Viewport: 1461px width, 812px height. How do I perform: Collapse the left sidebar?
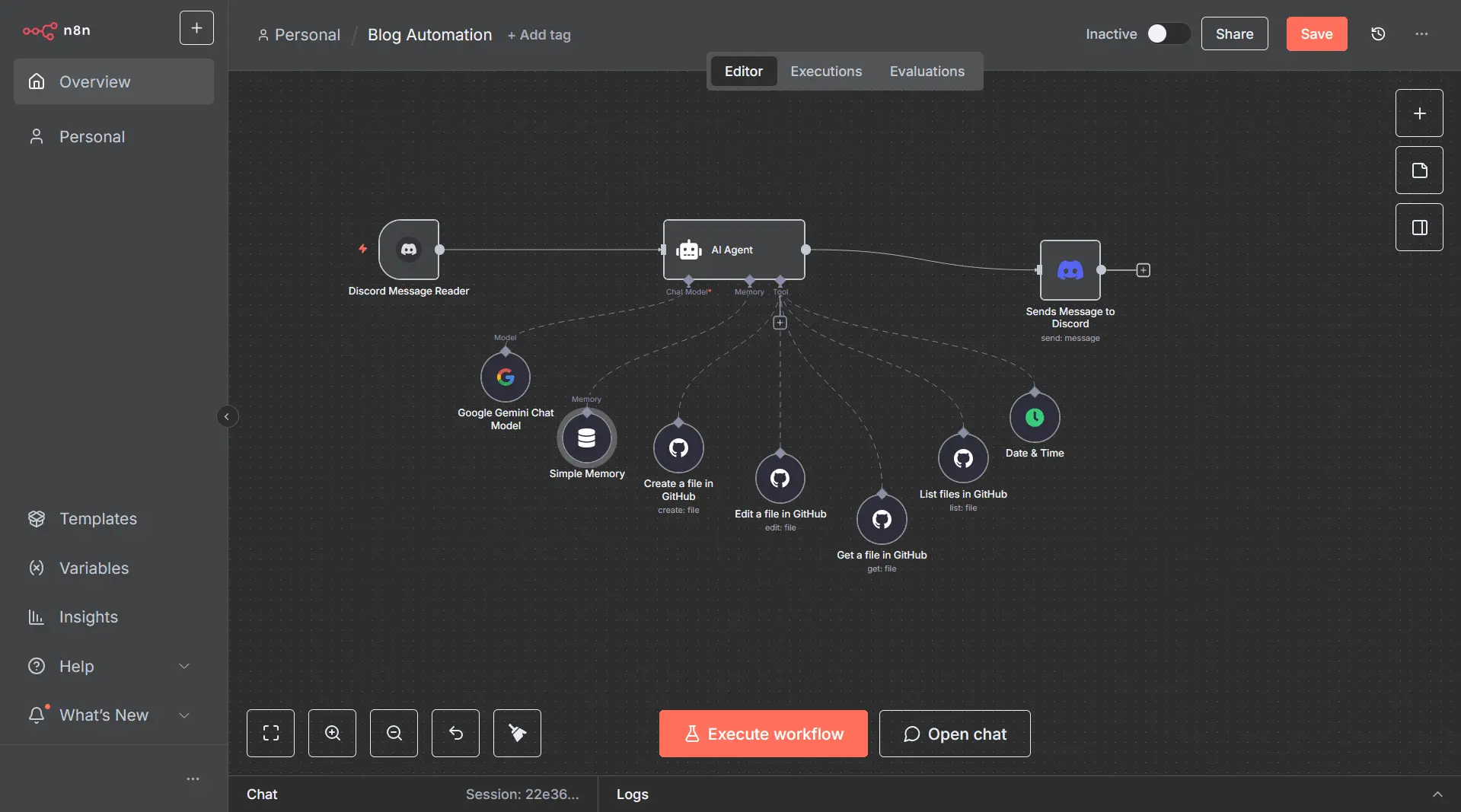coord(227,416)
